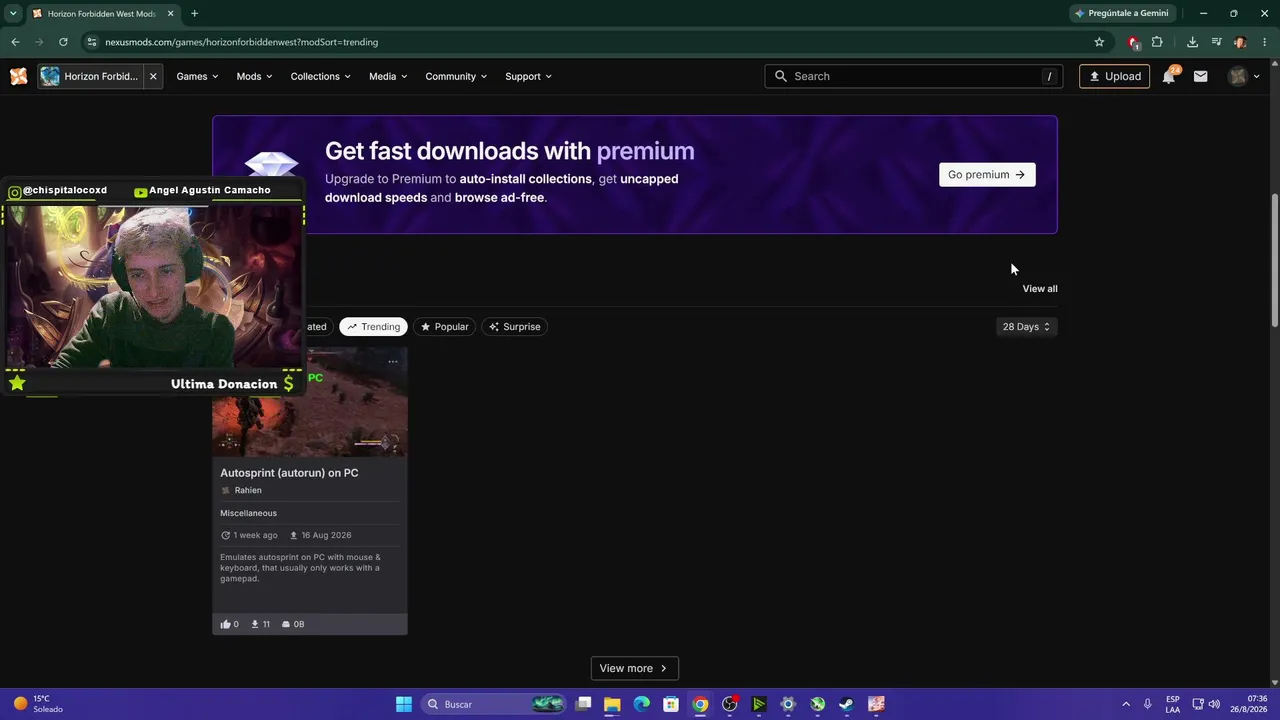Open the Autosprint (autorun) on PC title
The width and height of the screenshot is (1280, 720).
289,473
